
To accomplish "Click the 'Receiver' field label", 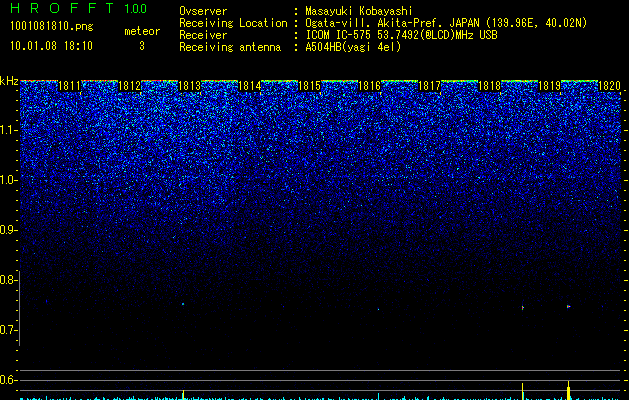I will pos(203,35).
